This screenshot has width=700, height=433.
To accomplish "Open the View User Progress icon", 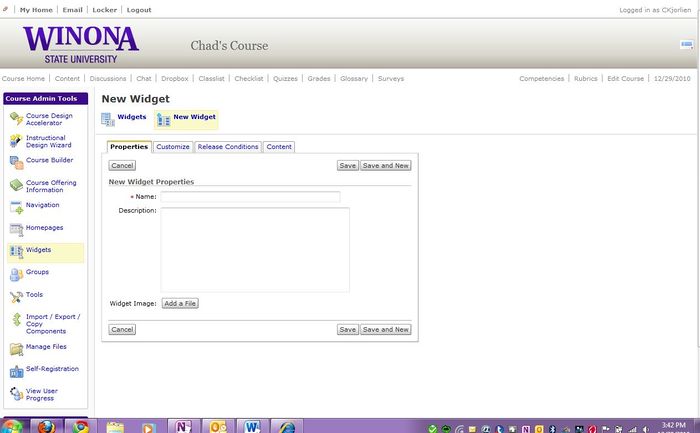I will 15,394.
